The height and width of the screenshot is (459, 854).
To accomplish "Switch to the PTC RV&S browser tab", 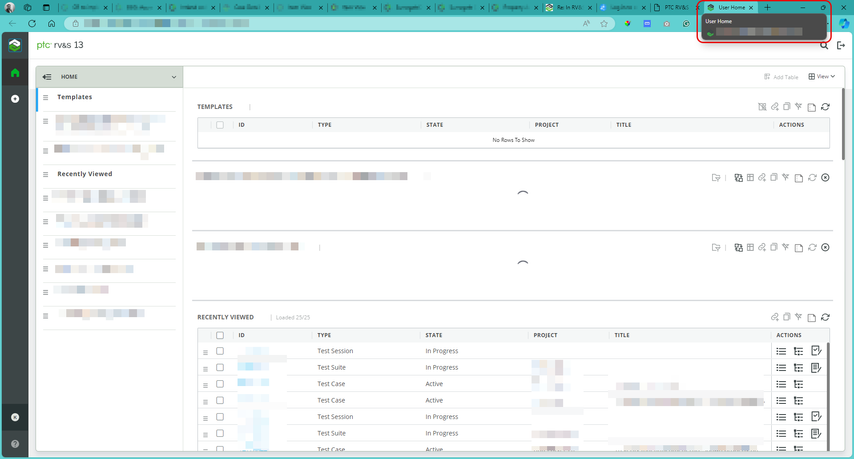I will (675, 8).
